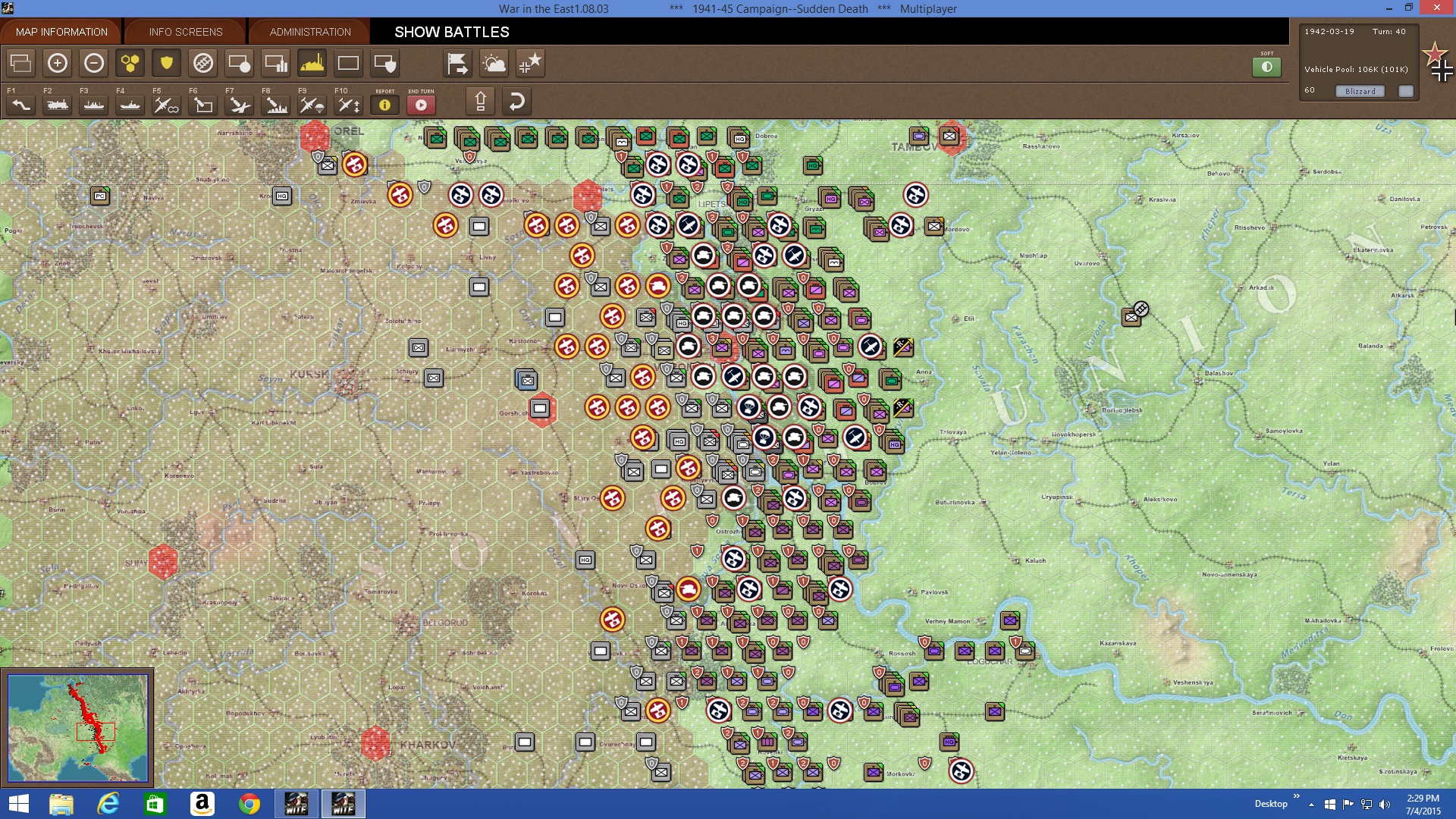Zoom in the map with plus icon
This screenshot has width=1456, height=819.
coord(58,63)
